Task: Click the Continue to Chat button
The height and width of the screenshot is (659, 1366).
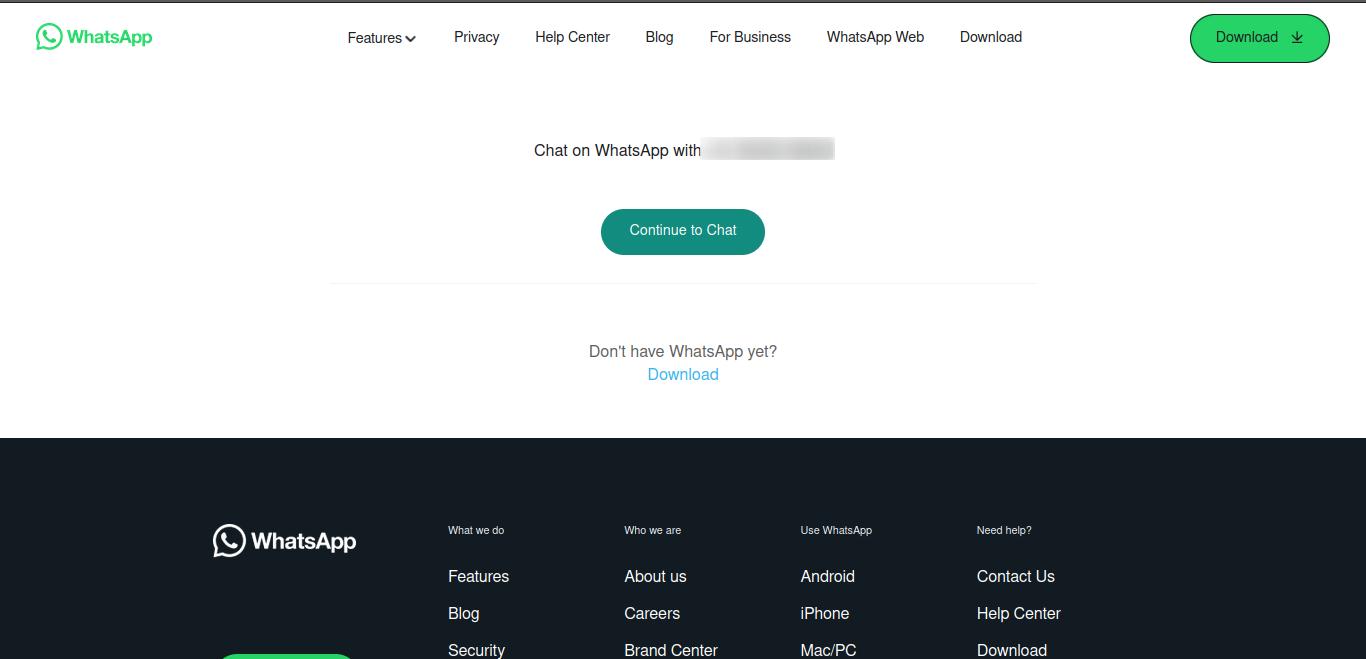Action: 683,231
